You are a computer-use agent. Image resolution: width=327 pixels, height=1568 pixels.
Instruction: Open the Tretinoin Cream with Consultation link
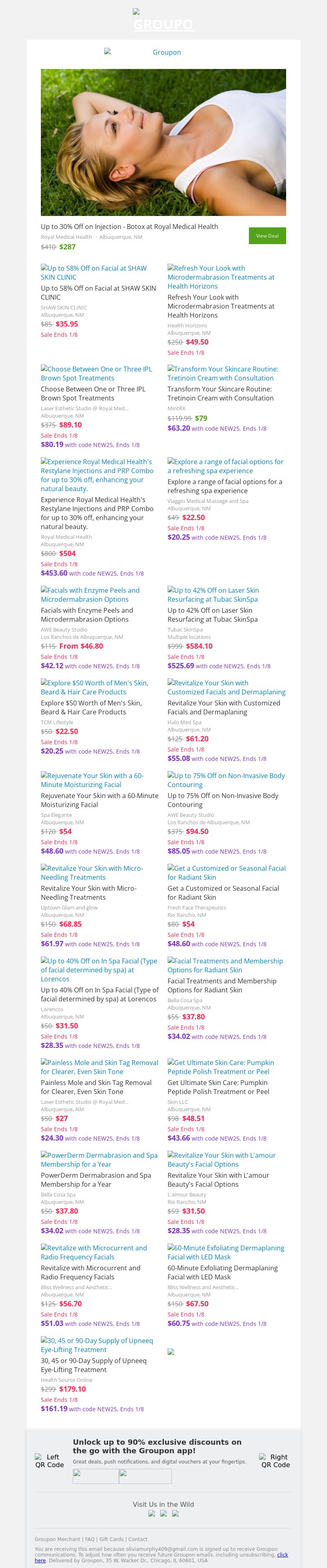tap(222, 373)
